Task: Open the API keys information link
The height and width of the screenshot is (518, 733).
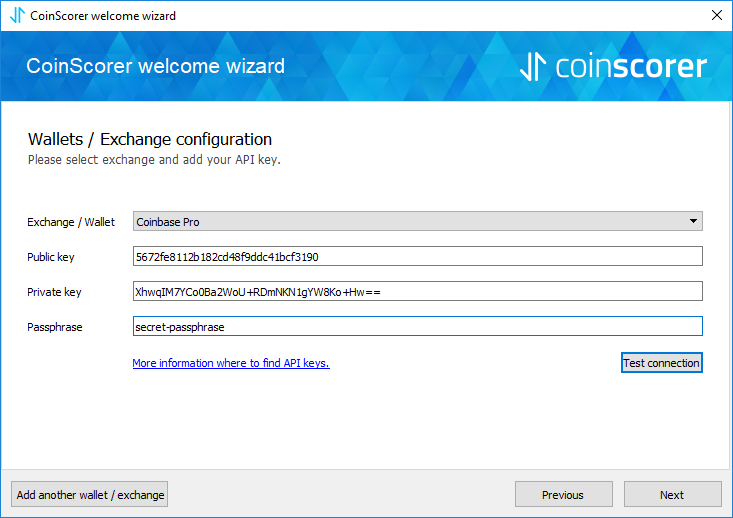Action: point(231,363)
